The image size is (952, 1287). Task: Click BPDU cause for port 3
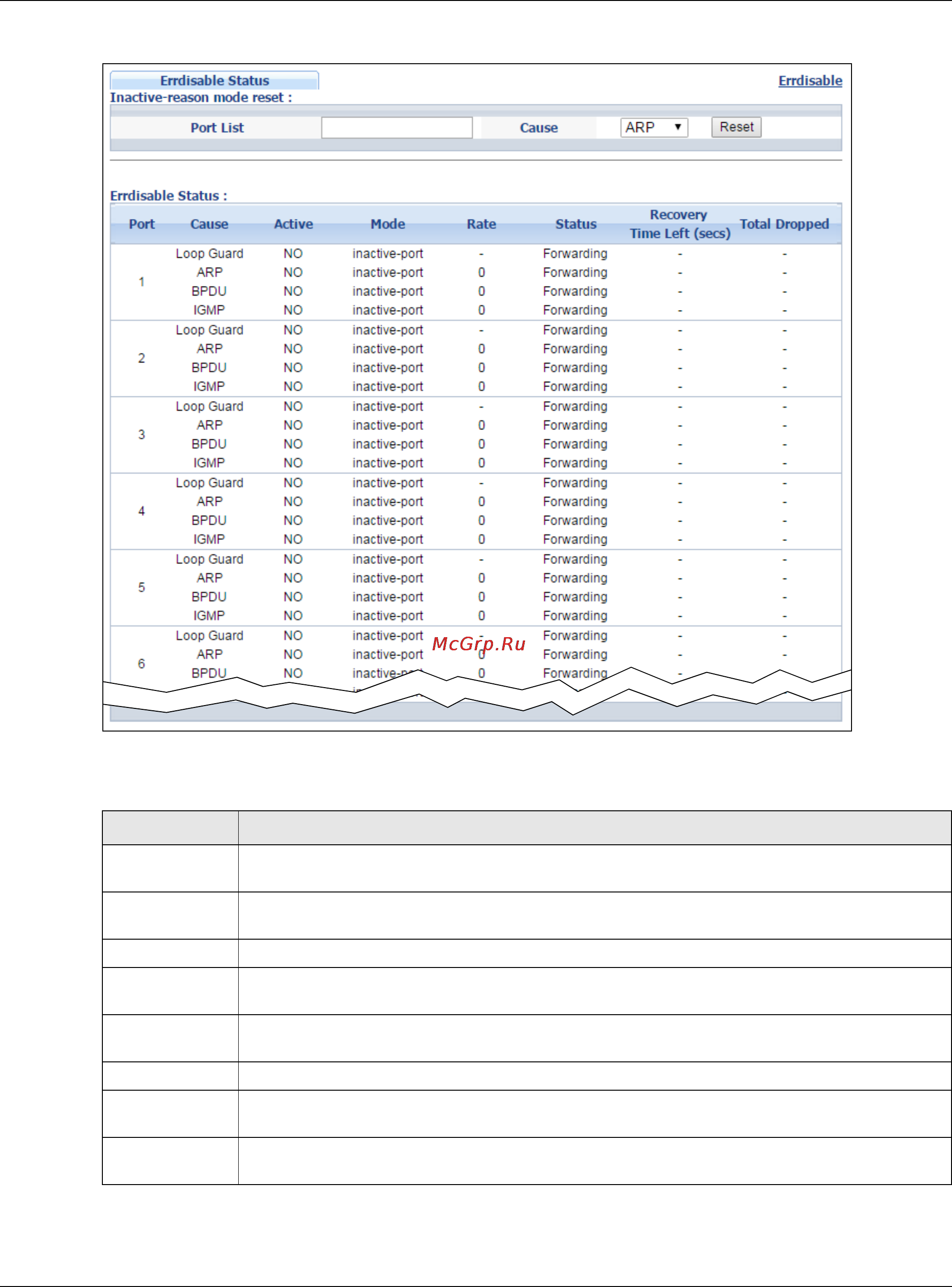click(x=209, y=445)
